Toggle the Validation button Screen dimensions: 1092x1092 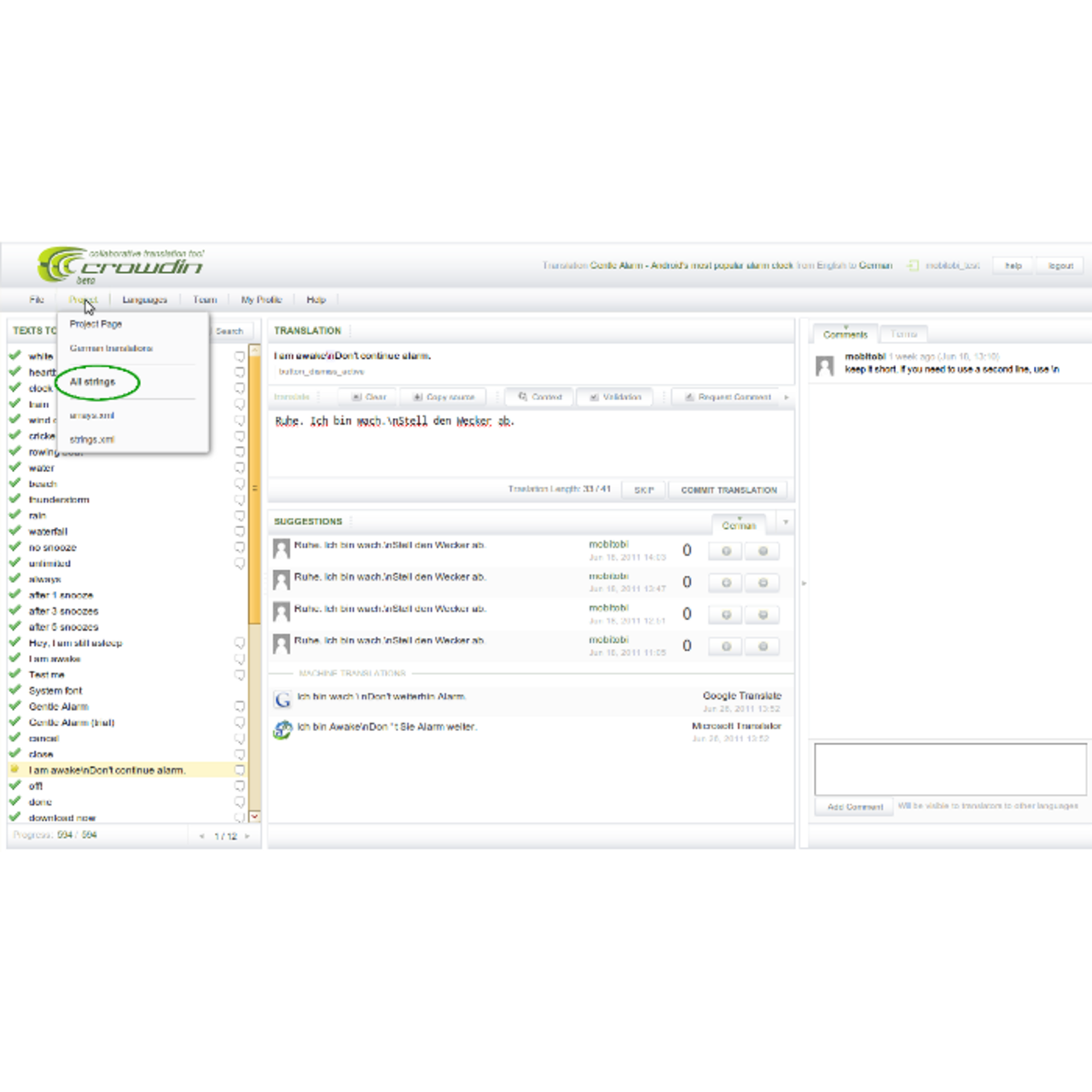(615, 398)
